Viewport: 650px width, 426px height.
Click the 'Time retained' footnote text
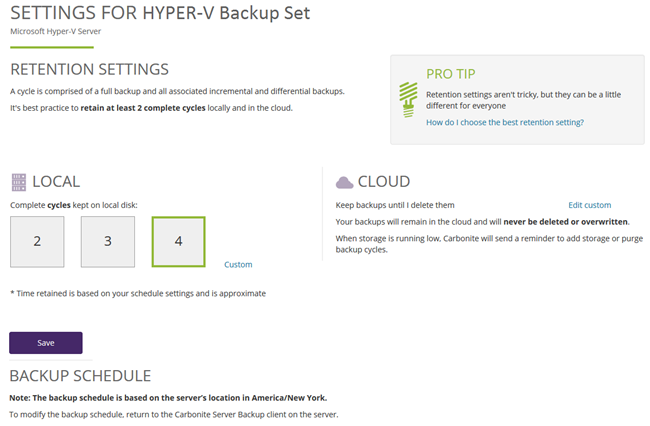138,293
